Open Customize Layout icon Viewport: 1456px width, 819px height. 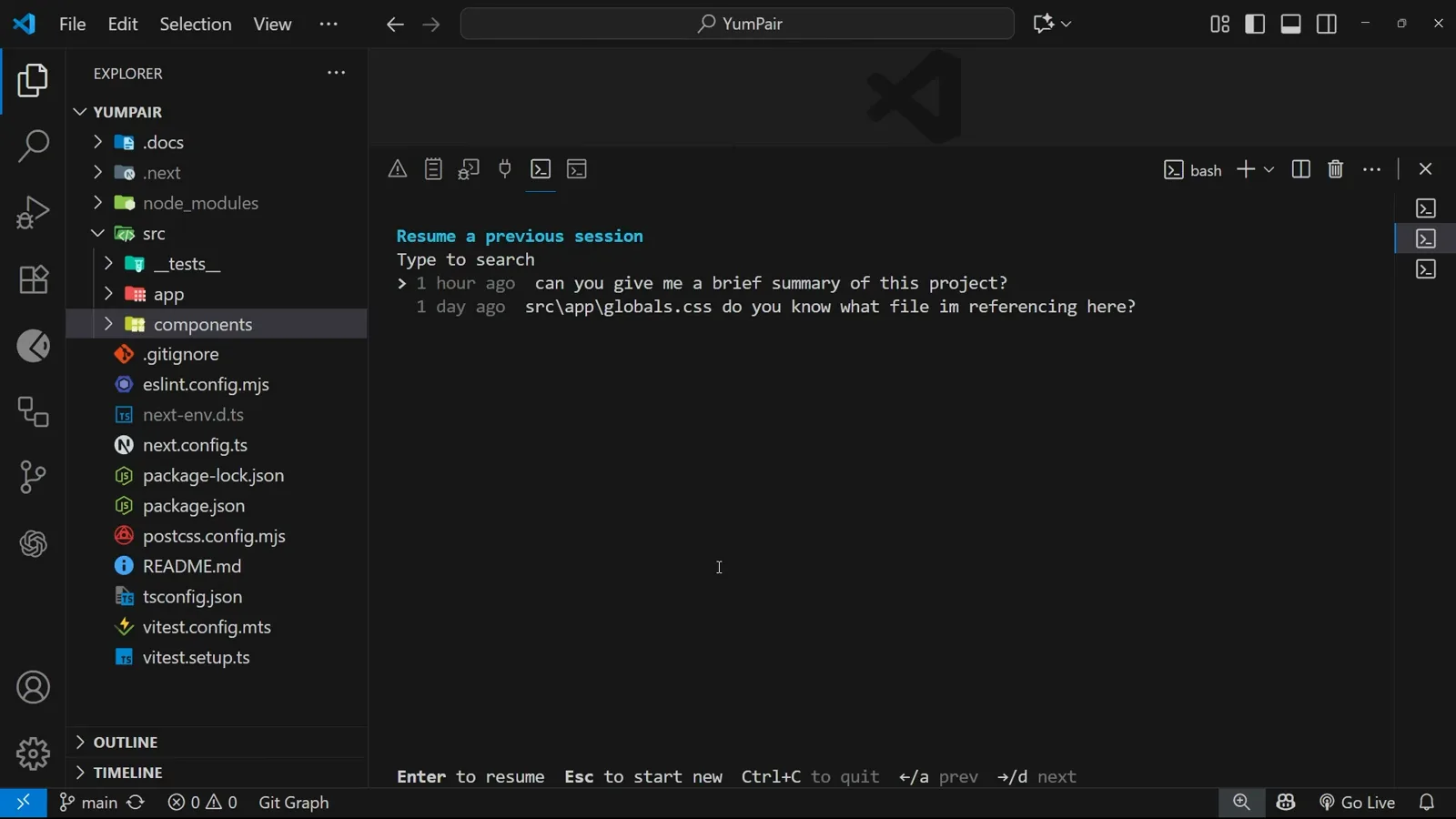coord(1220,24)
